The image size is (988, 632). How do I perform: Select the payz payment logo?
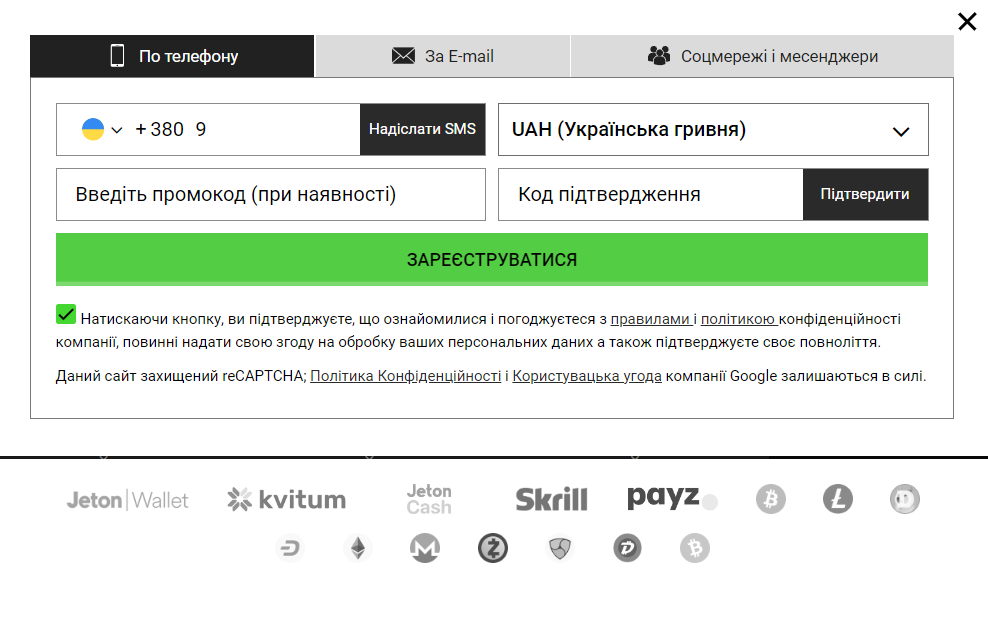pos(672,498)
